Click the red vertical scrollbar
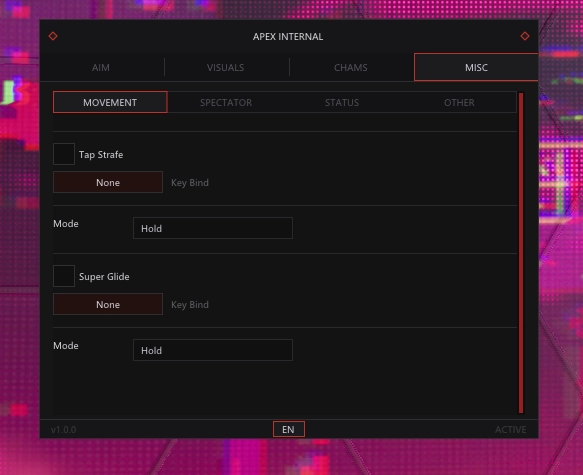583x475 pixels. coord(521,253)
